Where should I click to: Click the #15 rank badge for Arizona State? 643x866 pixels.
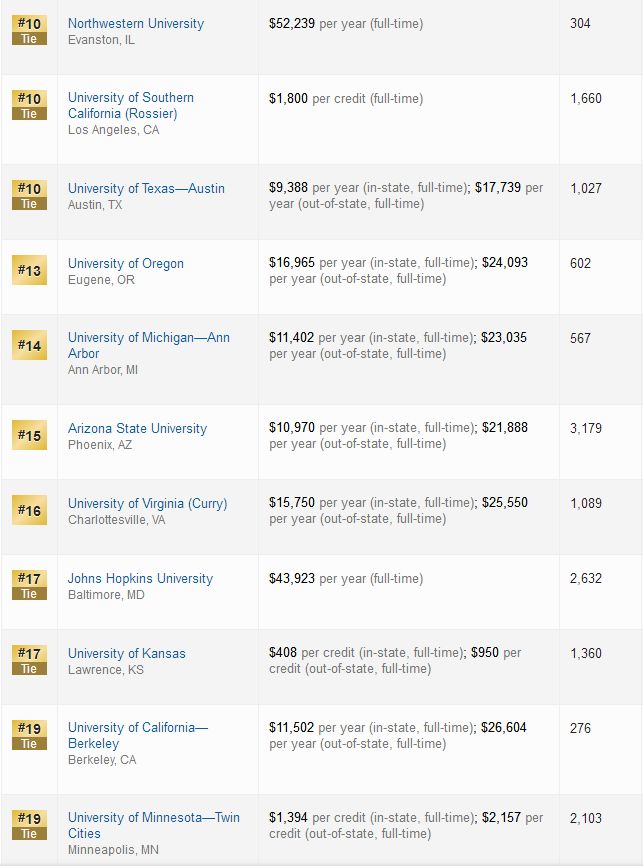(x=29, y=435)
